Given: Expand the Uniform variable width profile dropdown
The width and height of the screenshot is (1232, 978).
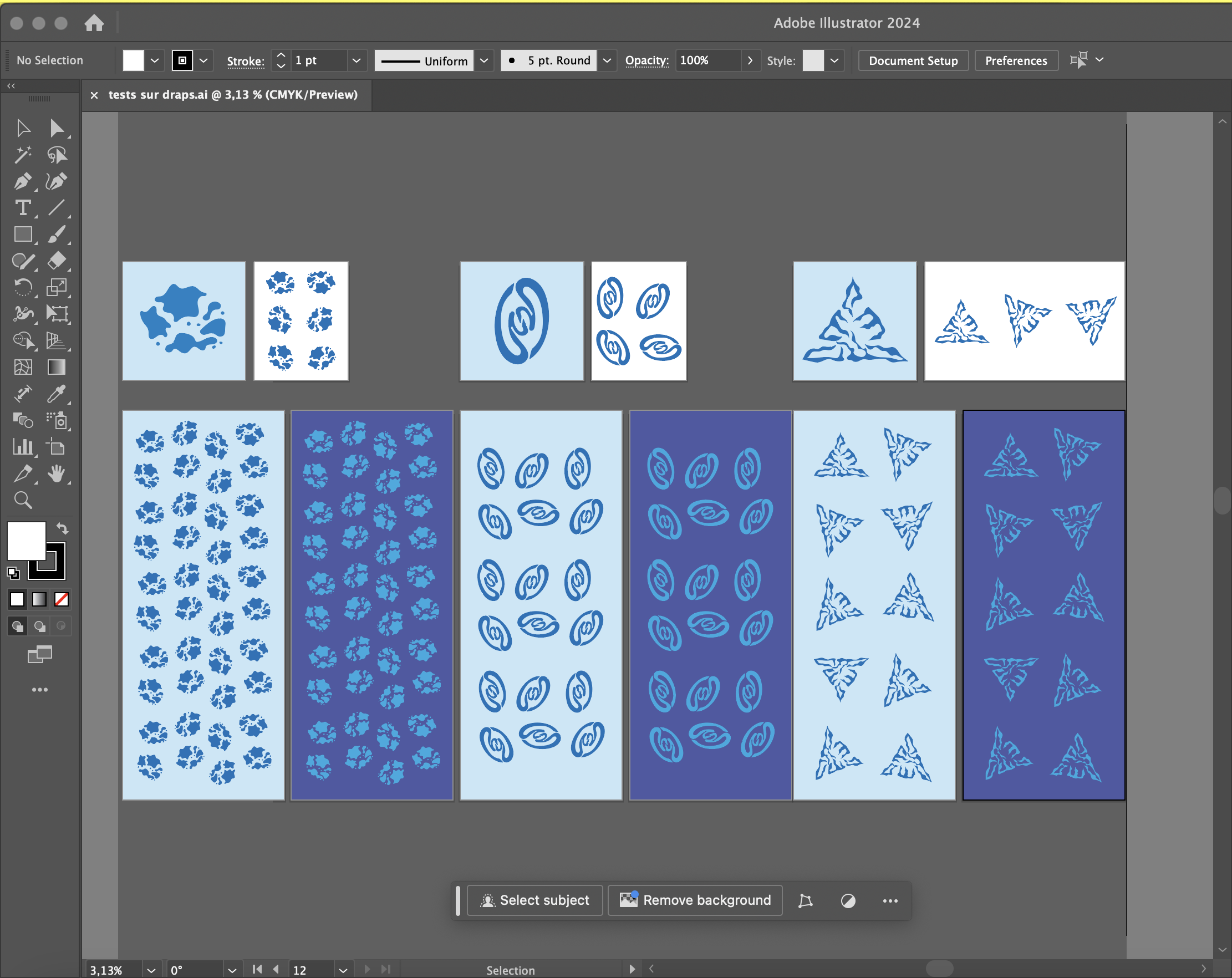Looking at the screenshot, I should pos(483,60).
